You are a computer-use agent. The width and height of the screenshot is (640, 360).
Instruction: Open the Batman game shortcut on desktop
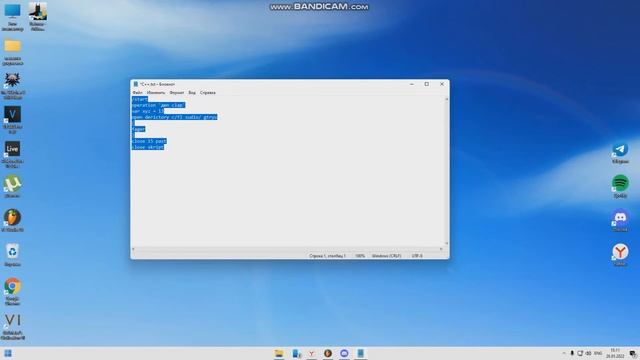(x=38, y=17)
